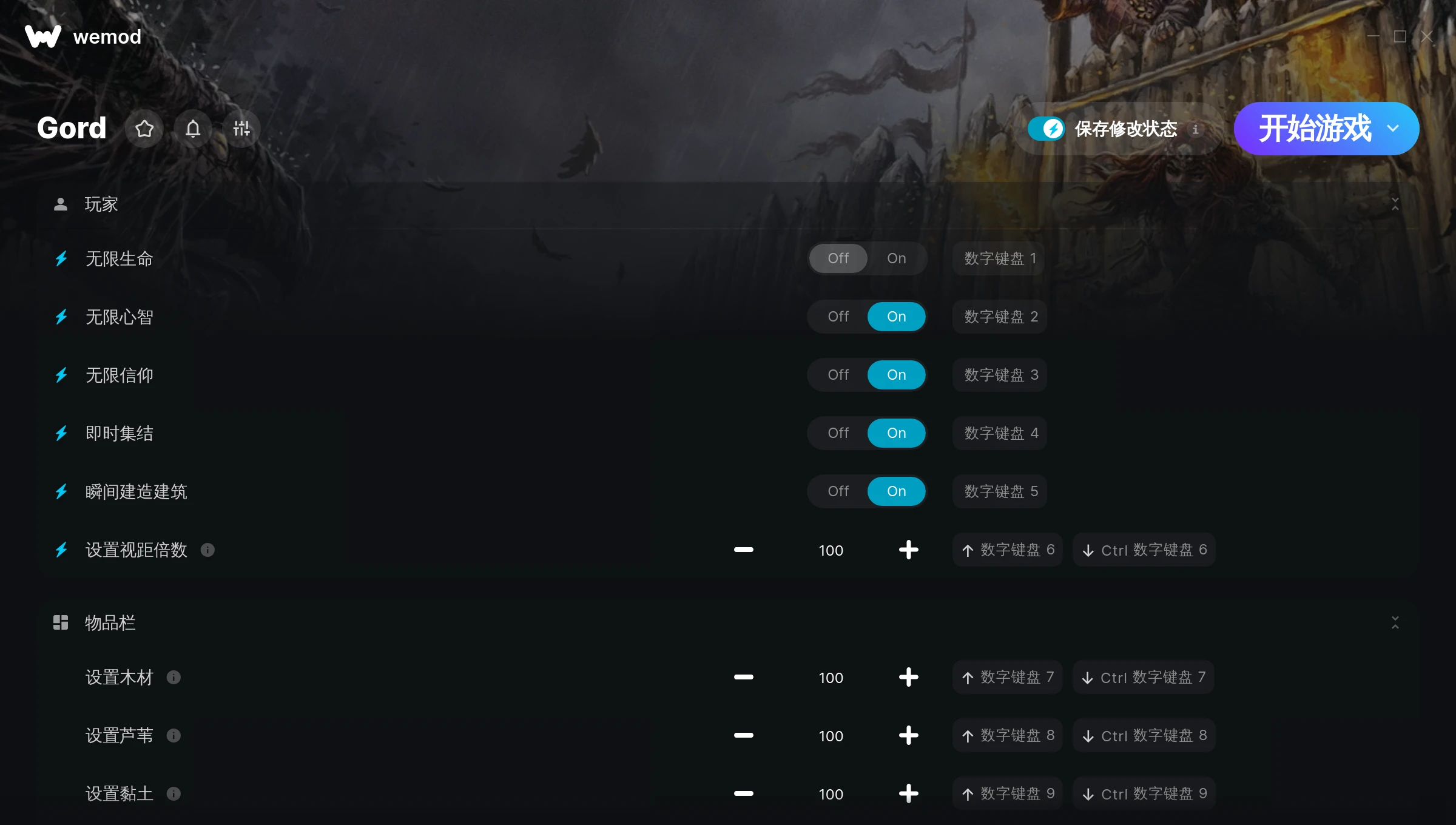Click the 设置视距倍数 value field
1456x825 pixels.
click(x=831, y=550)
